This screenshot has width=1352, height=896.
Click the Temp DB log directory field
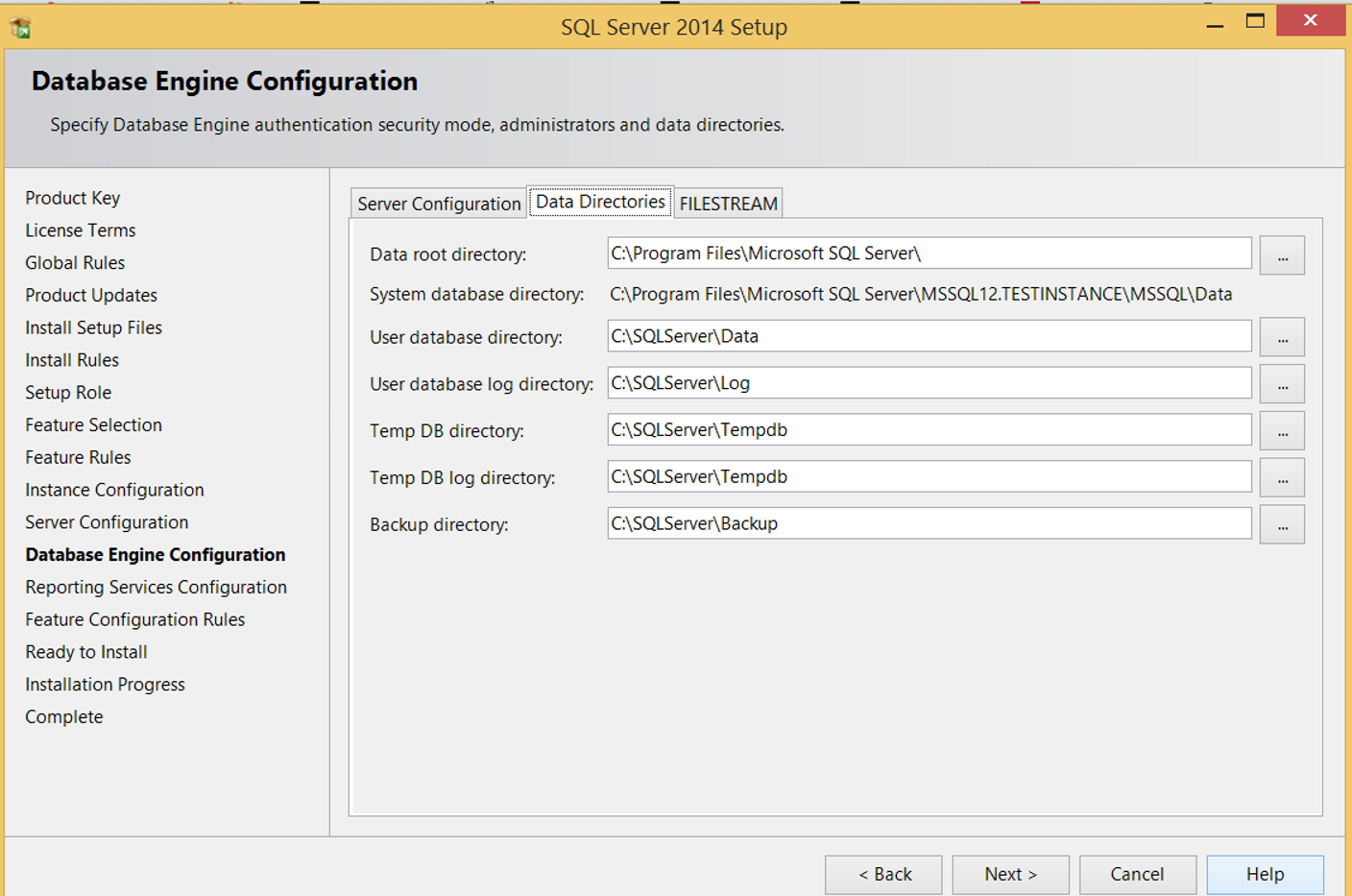[x=929, y=477]
